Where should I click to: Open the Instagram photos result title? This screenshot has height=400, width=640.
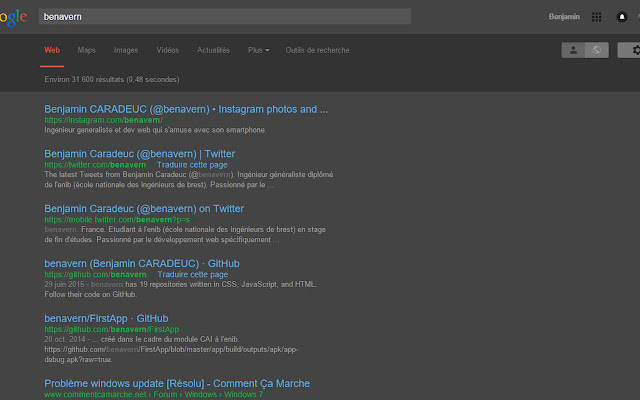tap(186, 109)
